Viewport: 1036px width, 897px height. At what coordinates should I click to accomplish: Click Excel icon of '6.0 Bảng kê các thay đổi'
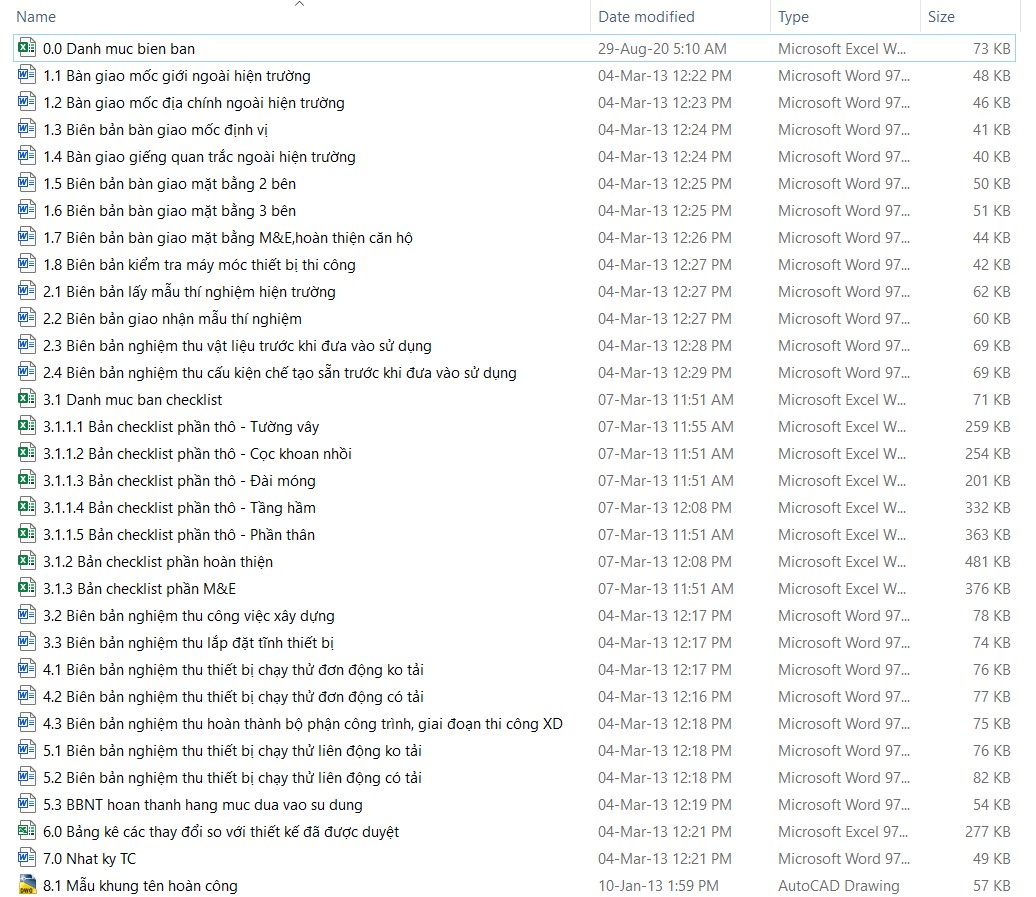click(x=27, y=831)
